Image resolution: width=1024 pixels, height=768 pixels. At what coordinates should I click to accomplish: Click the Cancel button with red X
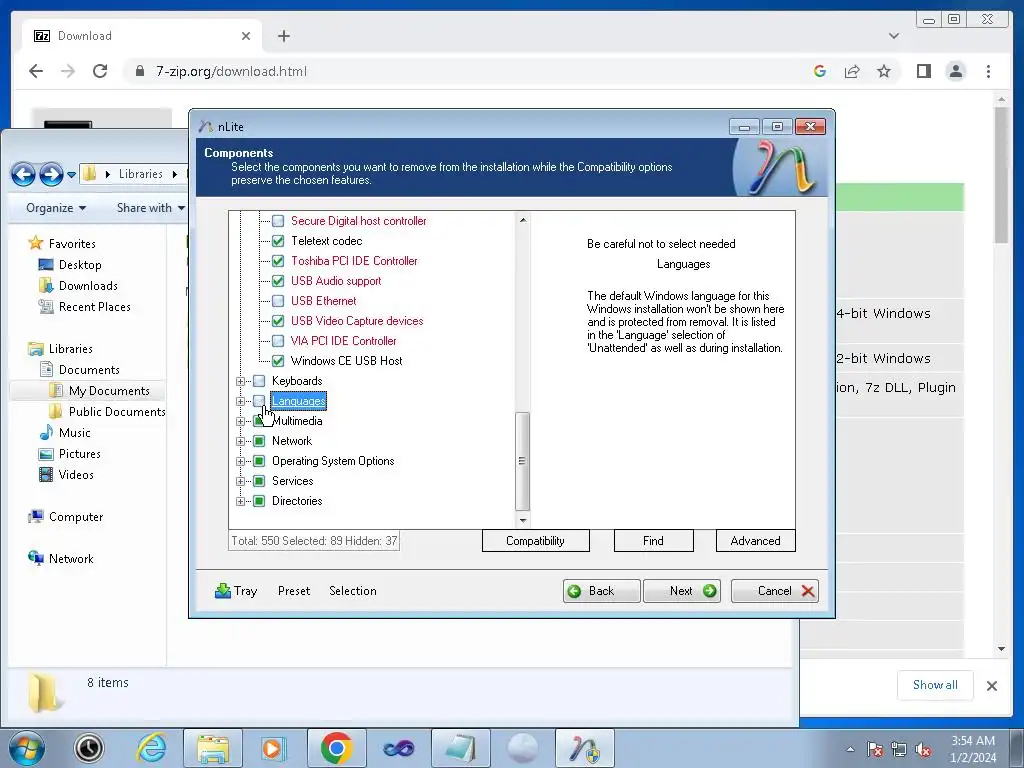[775, 591]
